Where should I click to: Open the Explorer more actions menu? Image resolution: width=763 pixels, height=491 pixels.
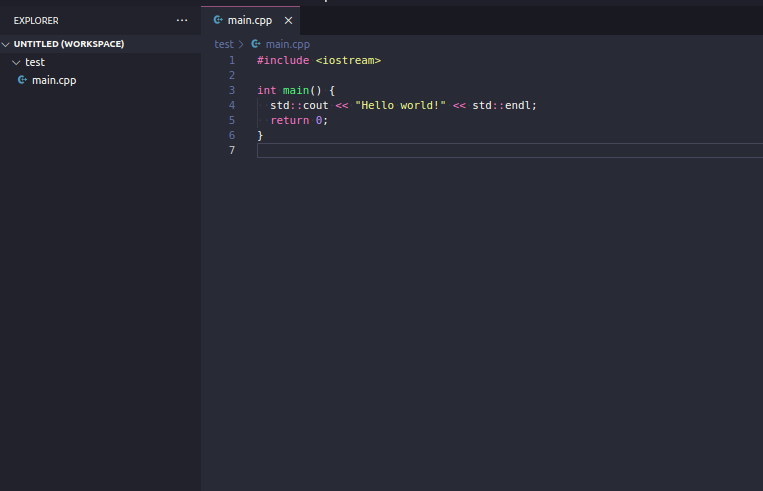pos(182,20)
